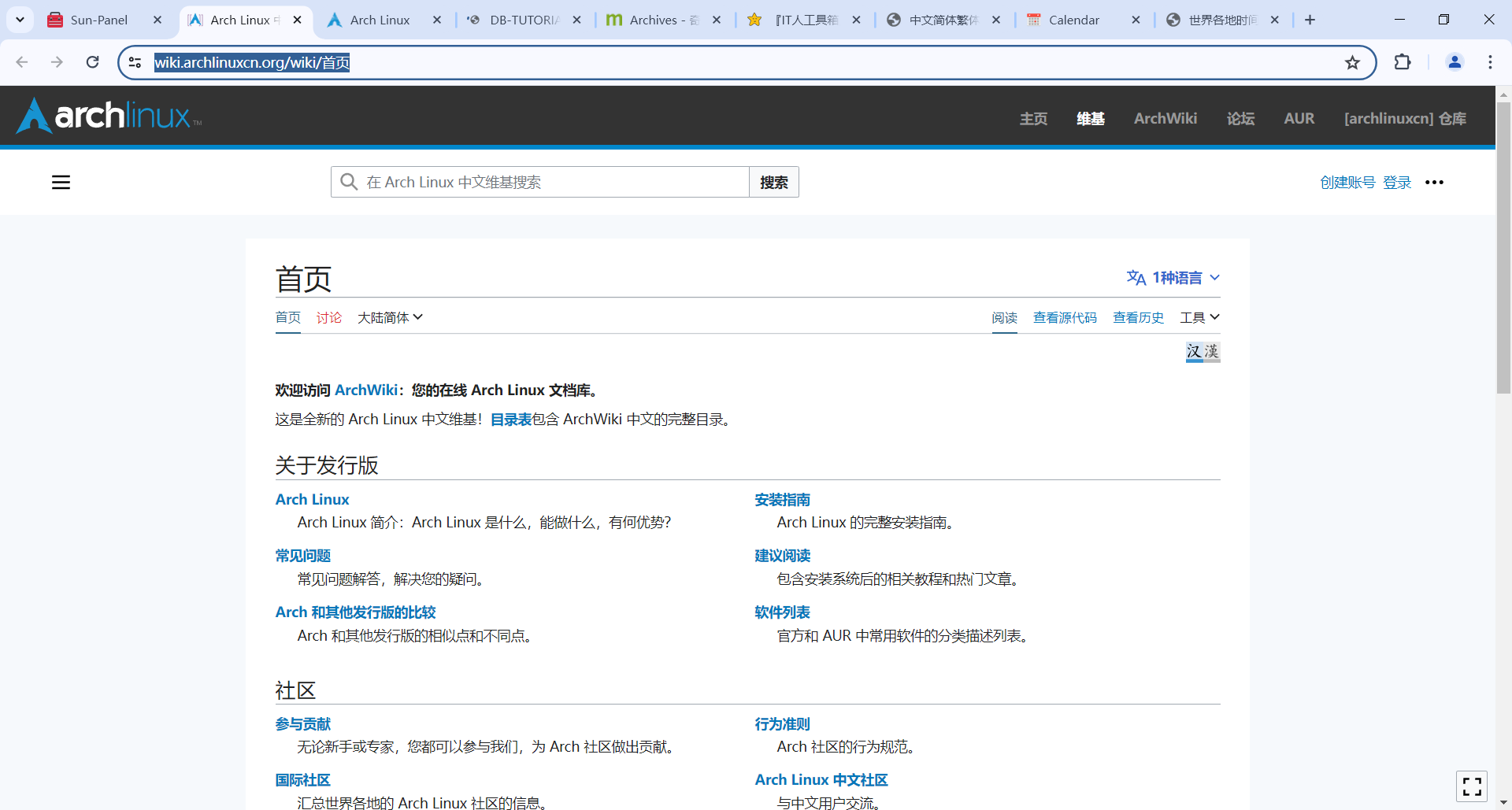
Task: Open the browser extensions icon
Action: pos(1403,62)
